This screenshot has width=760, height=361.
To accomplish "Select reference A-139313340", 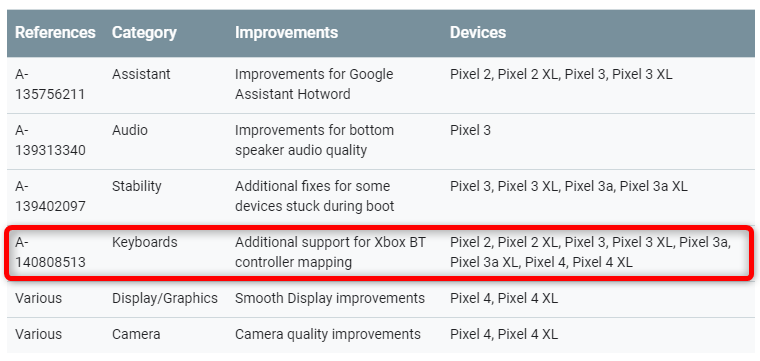I will [50, 140].
